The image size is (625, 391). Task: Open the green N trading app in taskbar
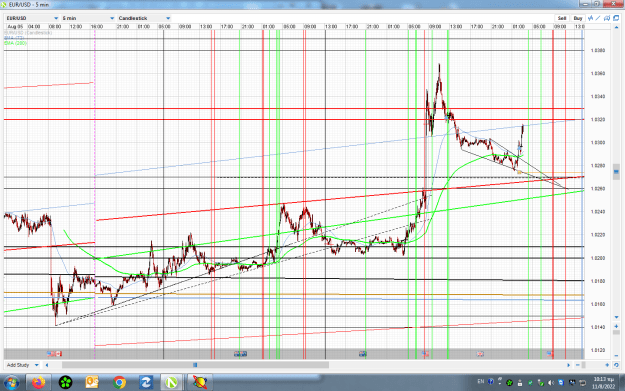point(172,383)
